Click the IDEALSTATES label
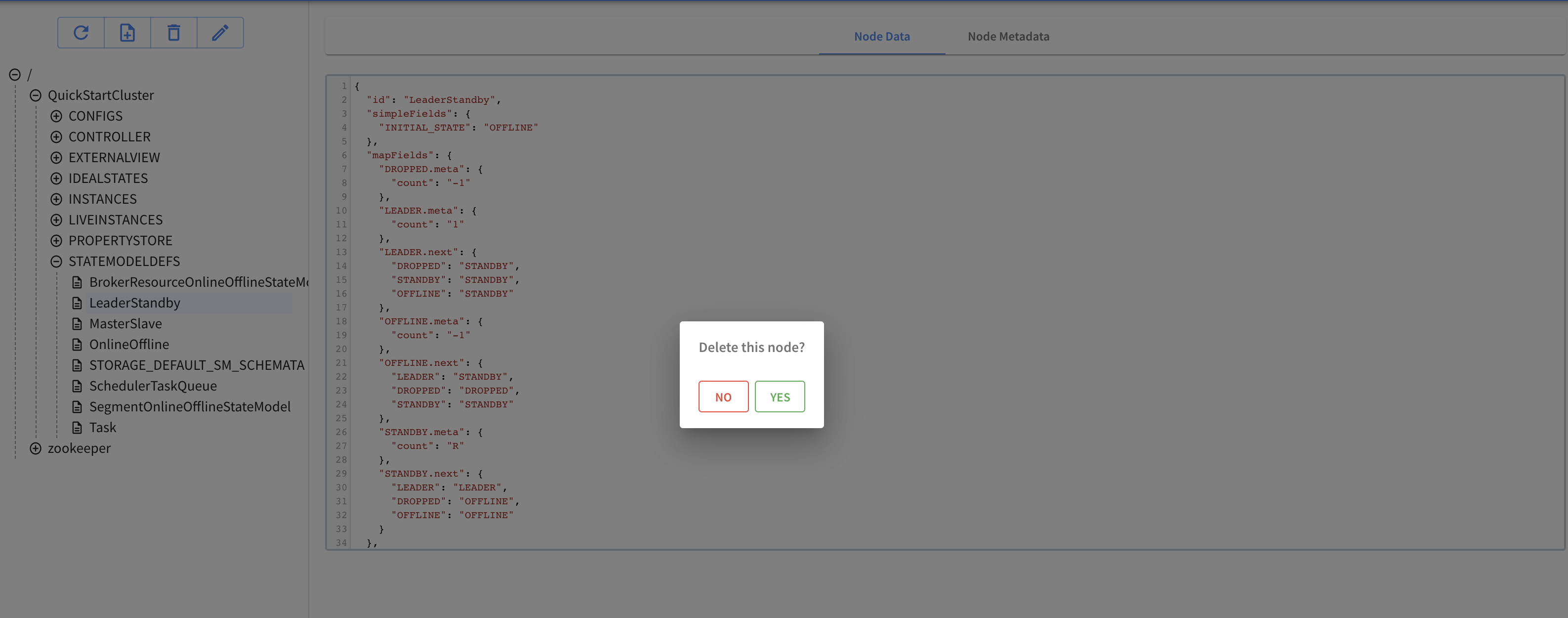Screen dimensions: 1568x618 point(108,178)
